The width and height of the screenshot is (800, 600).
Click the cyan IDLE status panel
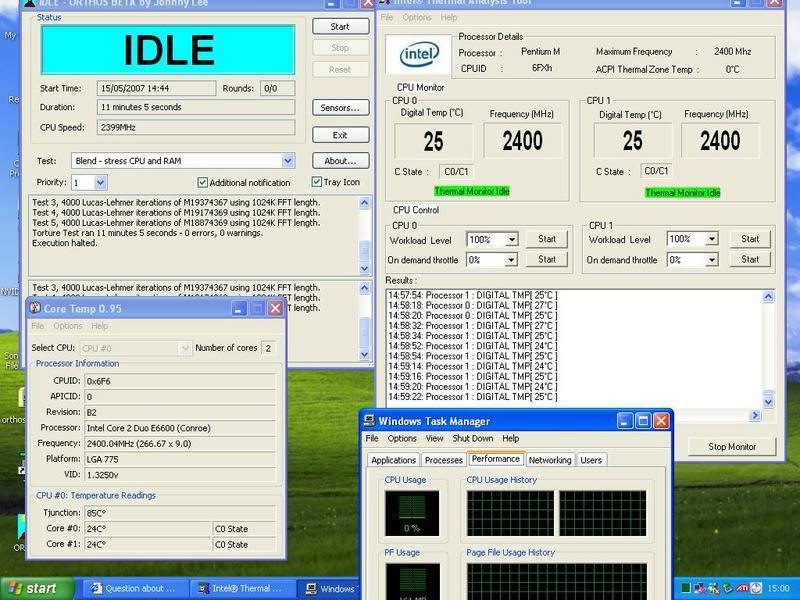click(x=168, y=50)
